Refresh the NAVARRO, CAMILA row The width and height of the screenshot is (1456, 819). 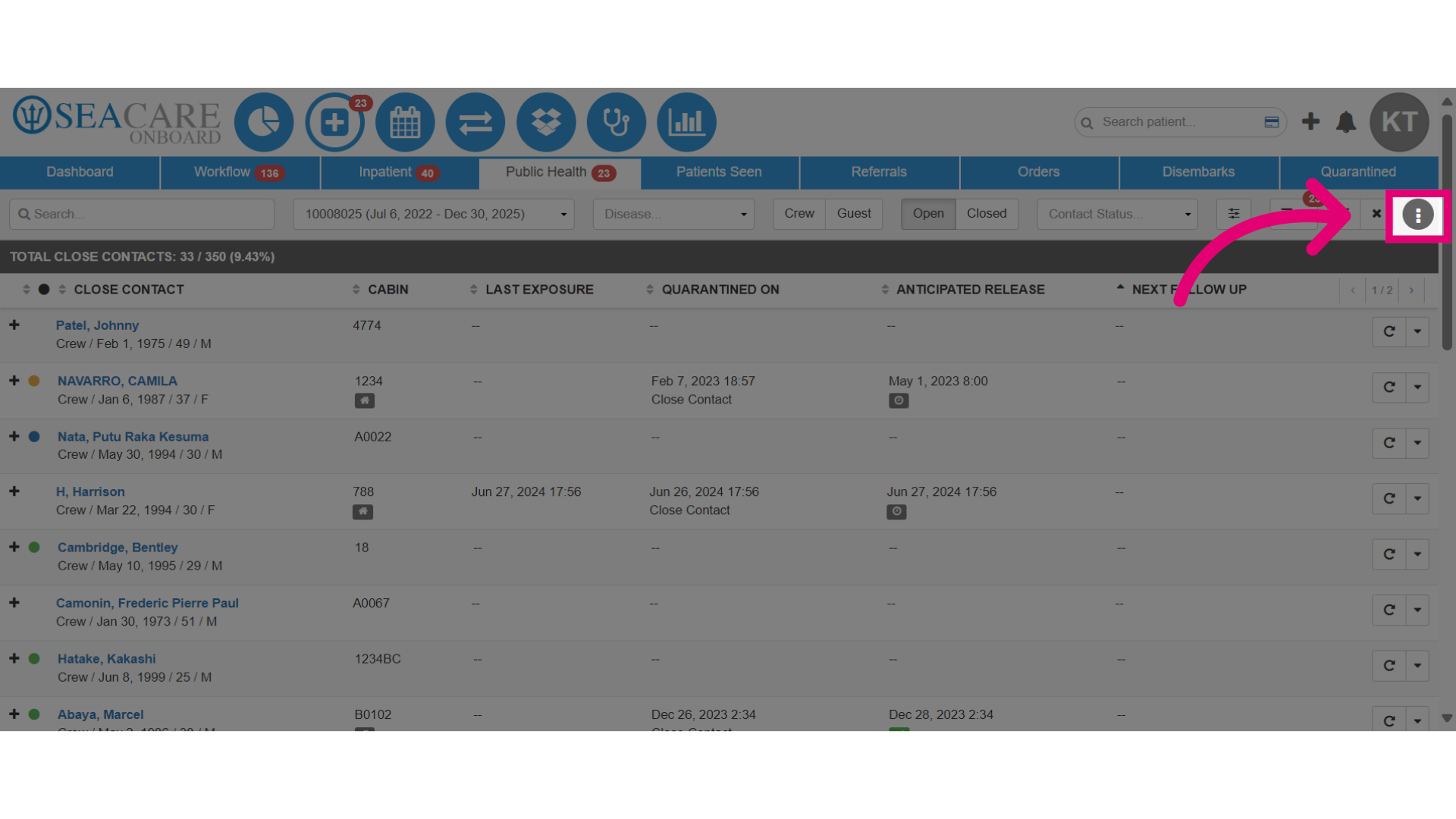(x=1389, y=388)
